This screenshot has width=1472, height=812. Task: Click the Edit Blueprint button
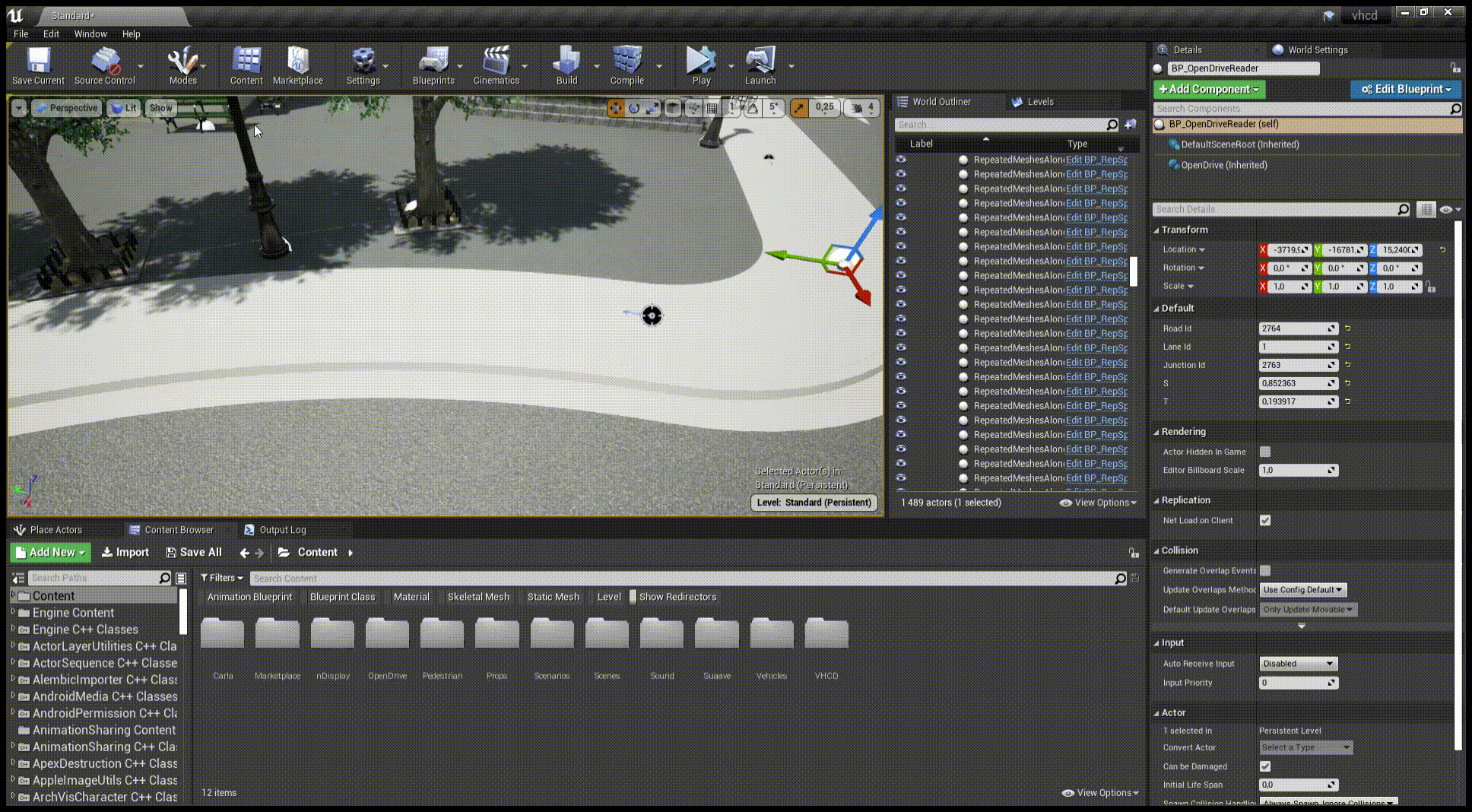coord(1406,89)
